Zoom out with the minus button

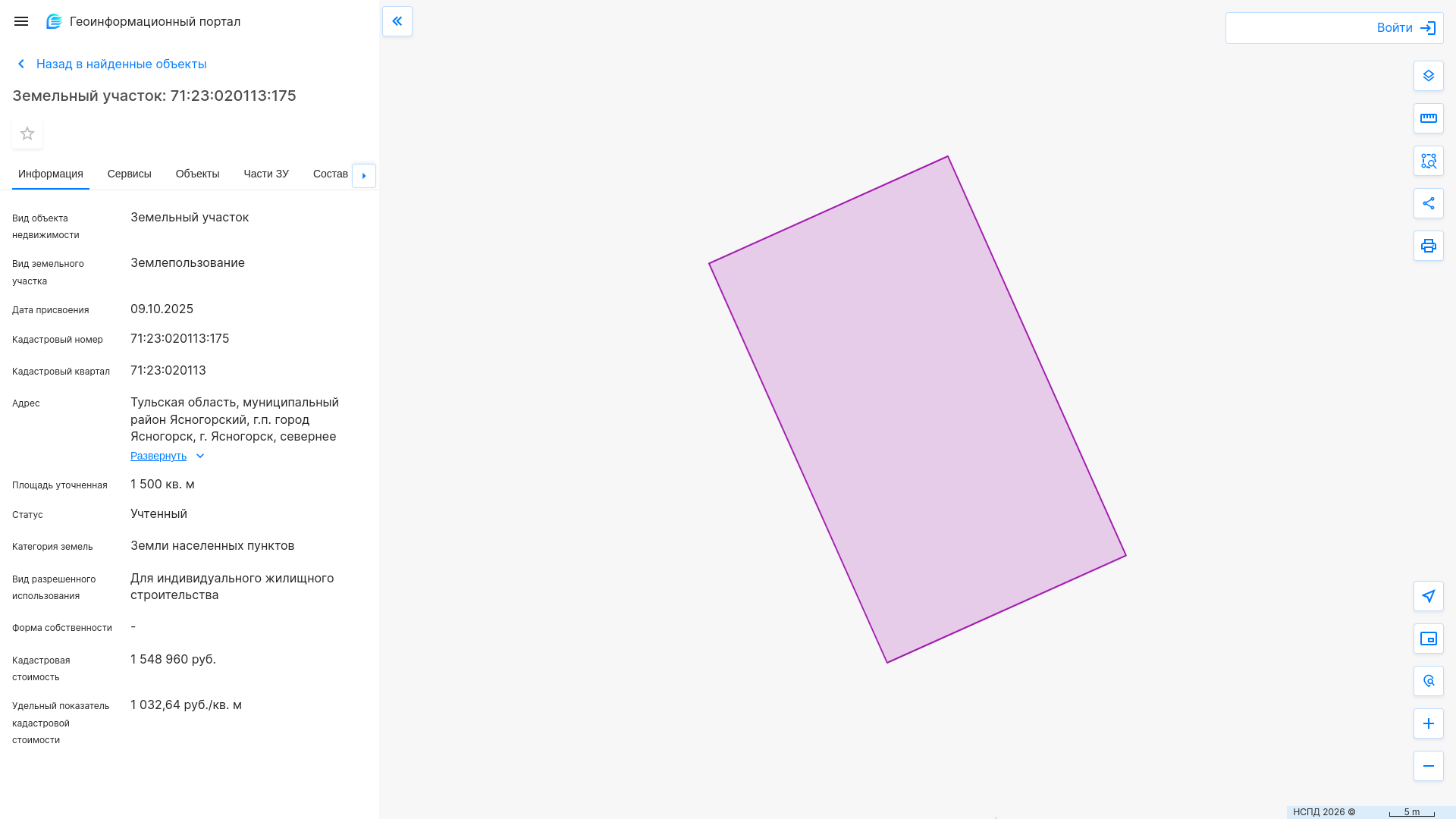coord(1428,766)
